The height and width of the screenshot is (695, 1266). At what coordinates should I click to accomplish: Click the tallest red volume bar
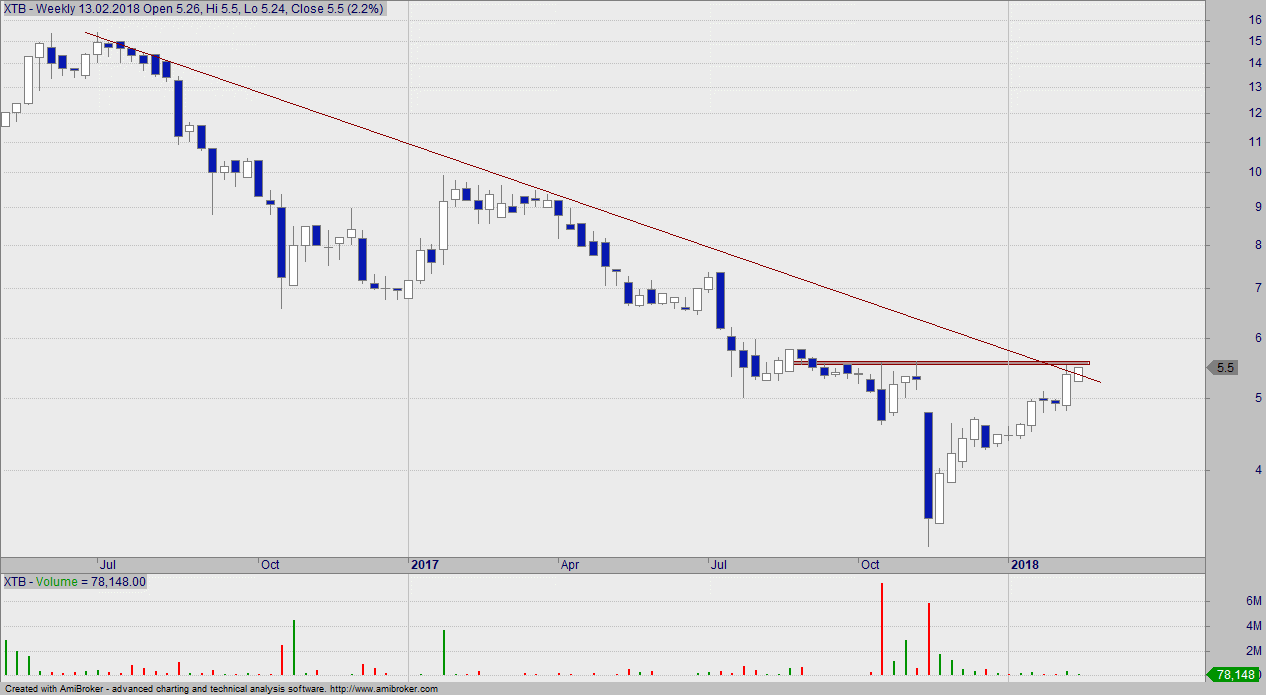(x=882, y=628)
